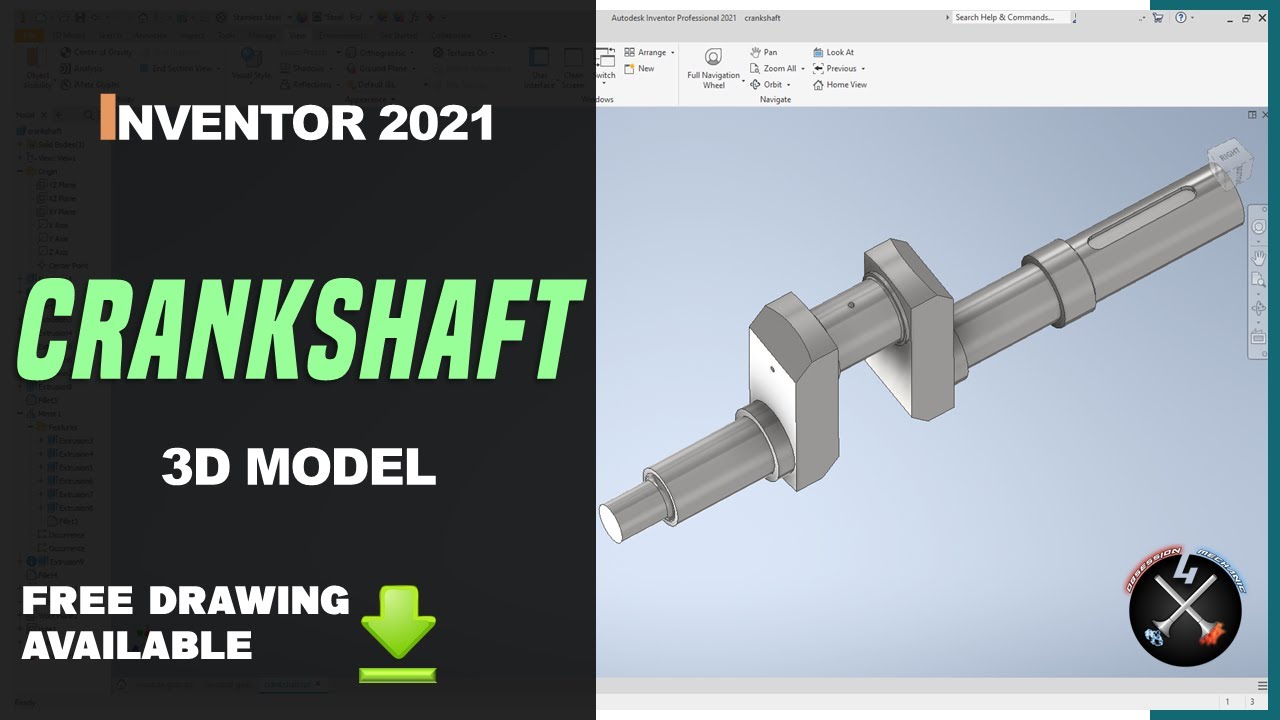Toggle iMate Glyph display

(90, 84)
